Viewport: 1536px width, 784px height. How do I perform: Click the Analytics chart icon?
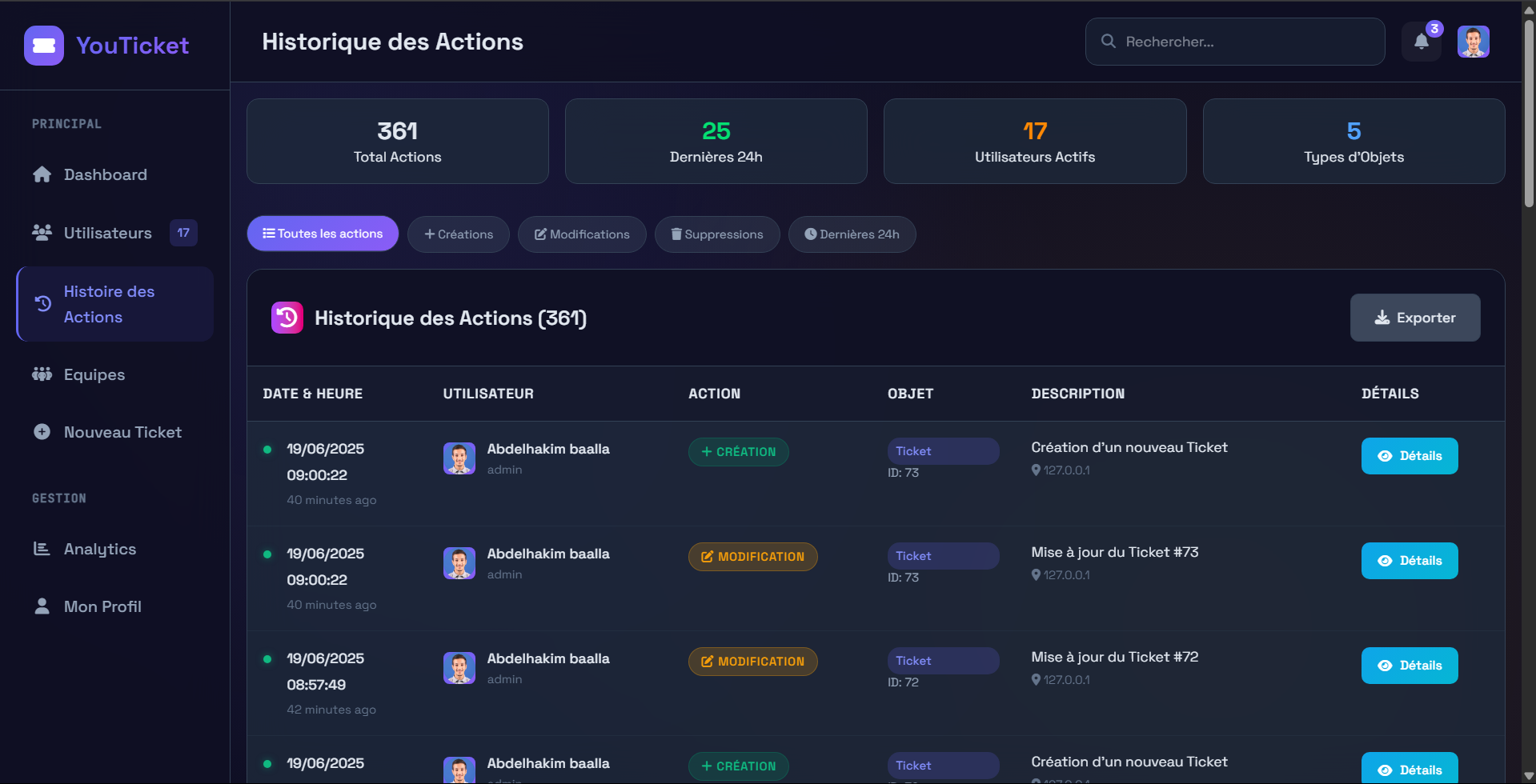[x=42, y=549]
